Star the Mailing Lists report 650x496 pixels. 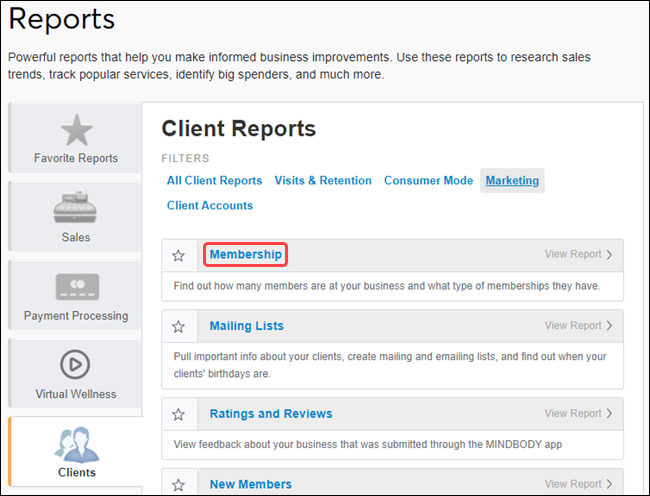click(x=179, y=326)
